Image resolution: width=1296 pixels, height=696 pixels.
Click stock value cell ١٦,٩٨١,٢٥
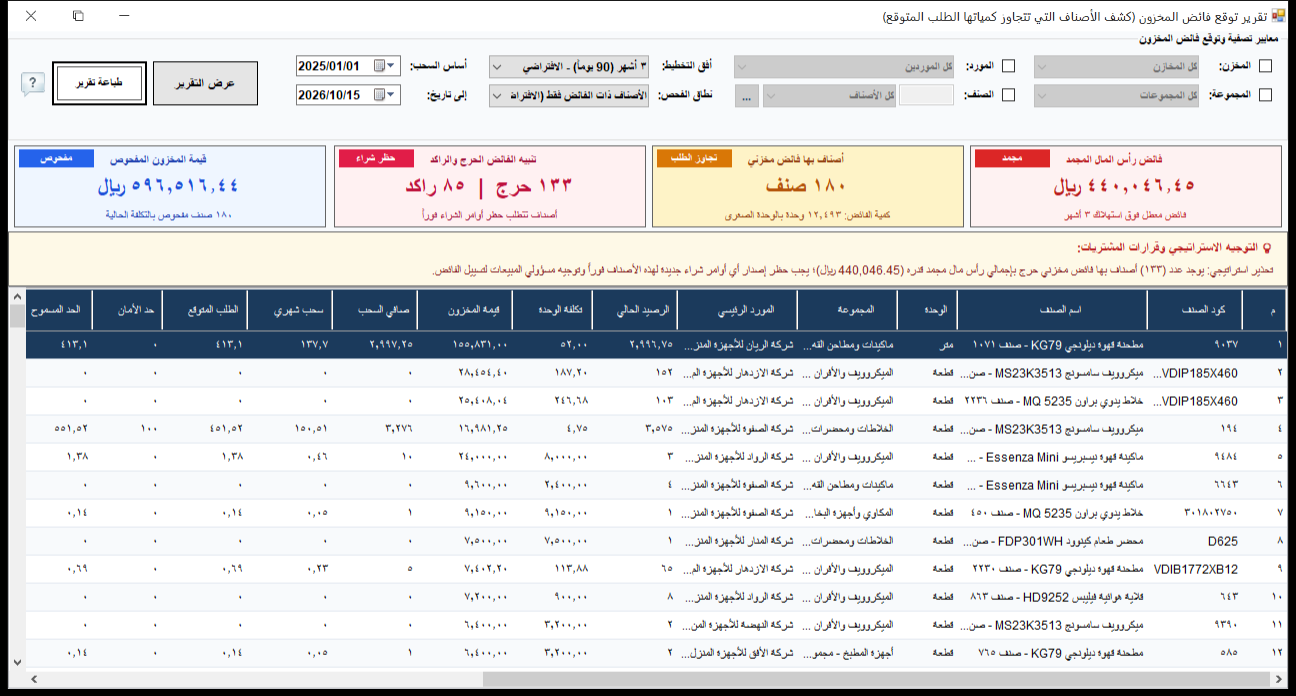coord(466,429)
